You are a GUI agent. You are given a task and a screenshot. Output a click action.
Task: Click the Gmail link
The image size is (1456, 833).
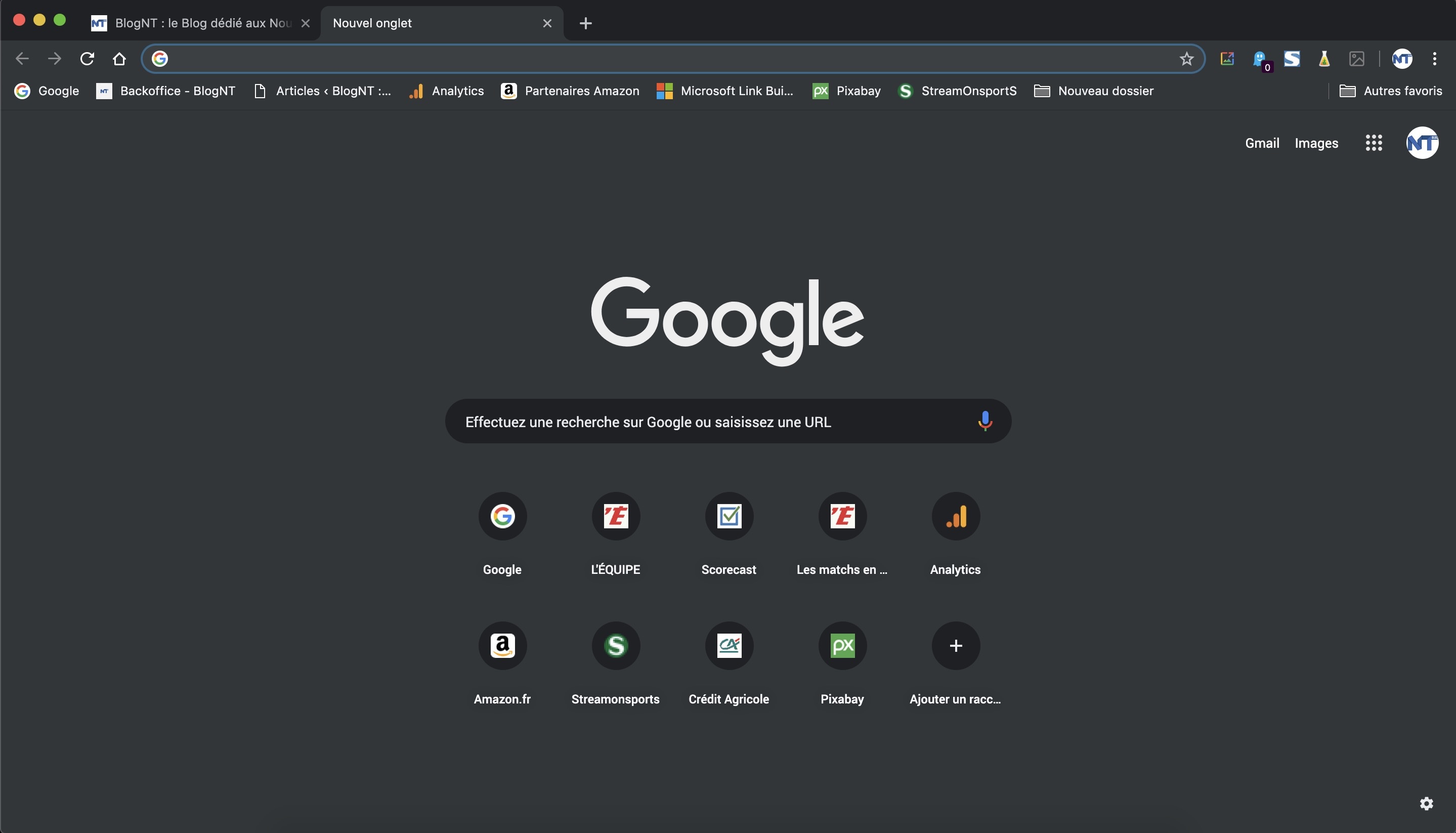1262,143
